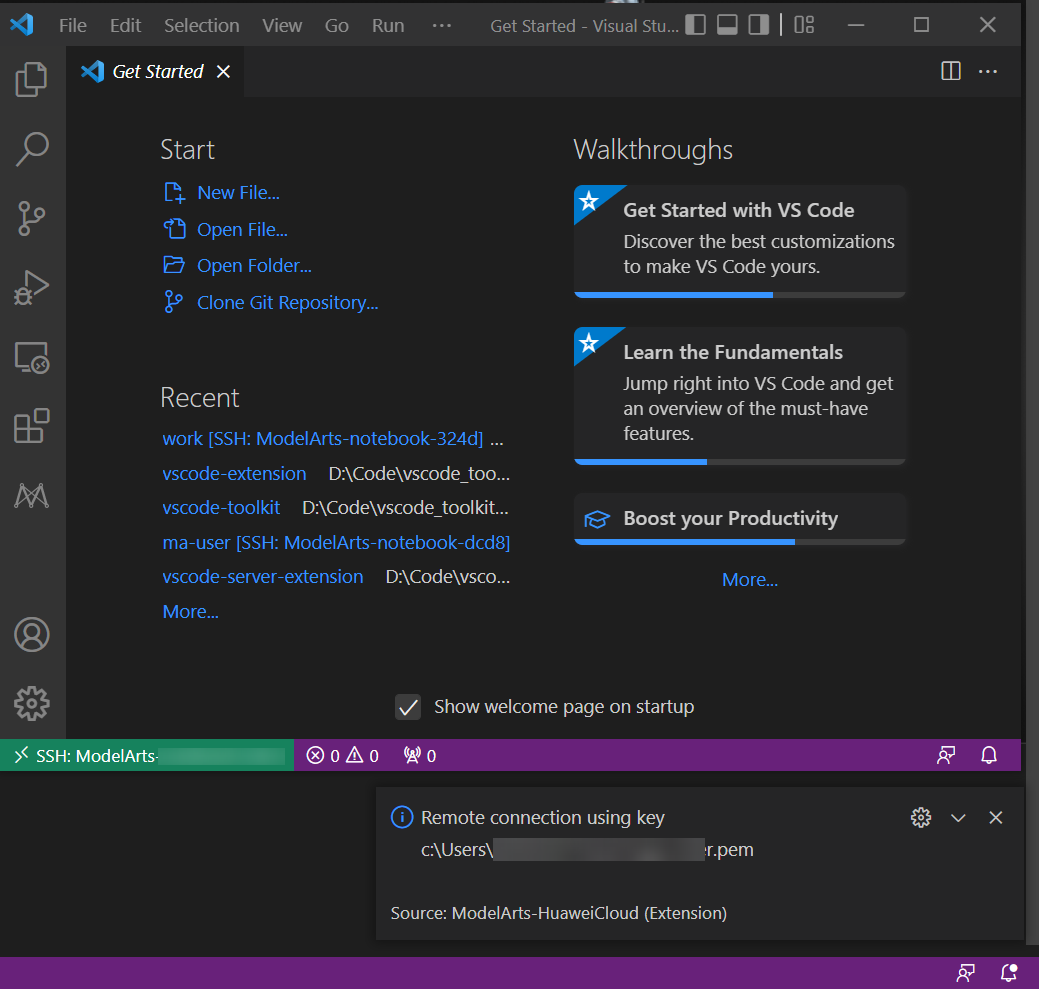This screenshot has height=989, width=1039.
Task: Dismiss the Remote connection notification
Action: 995,817
